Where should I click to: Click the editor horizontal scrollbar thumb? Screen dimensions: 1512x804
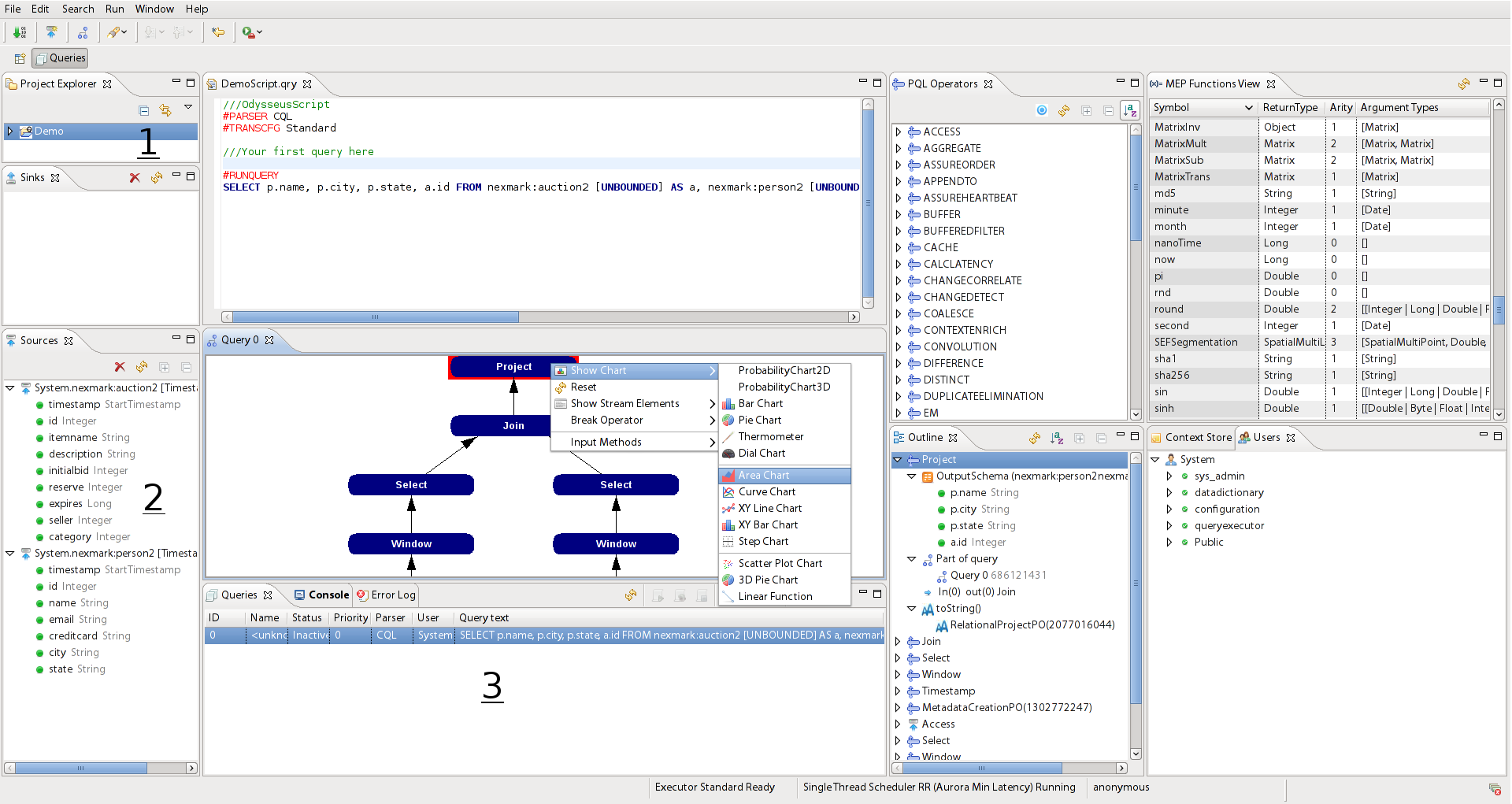point(375,317)
